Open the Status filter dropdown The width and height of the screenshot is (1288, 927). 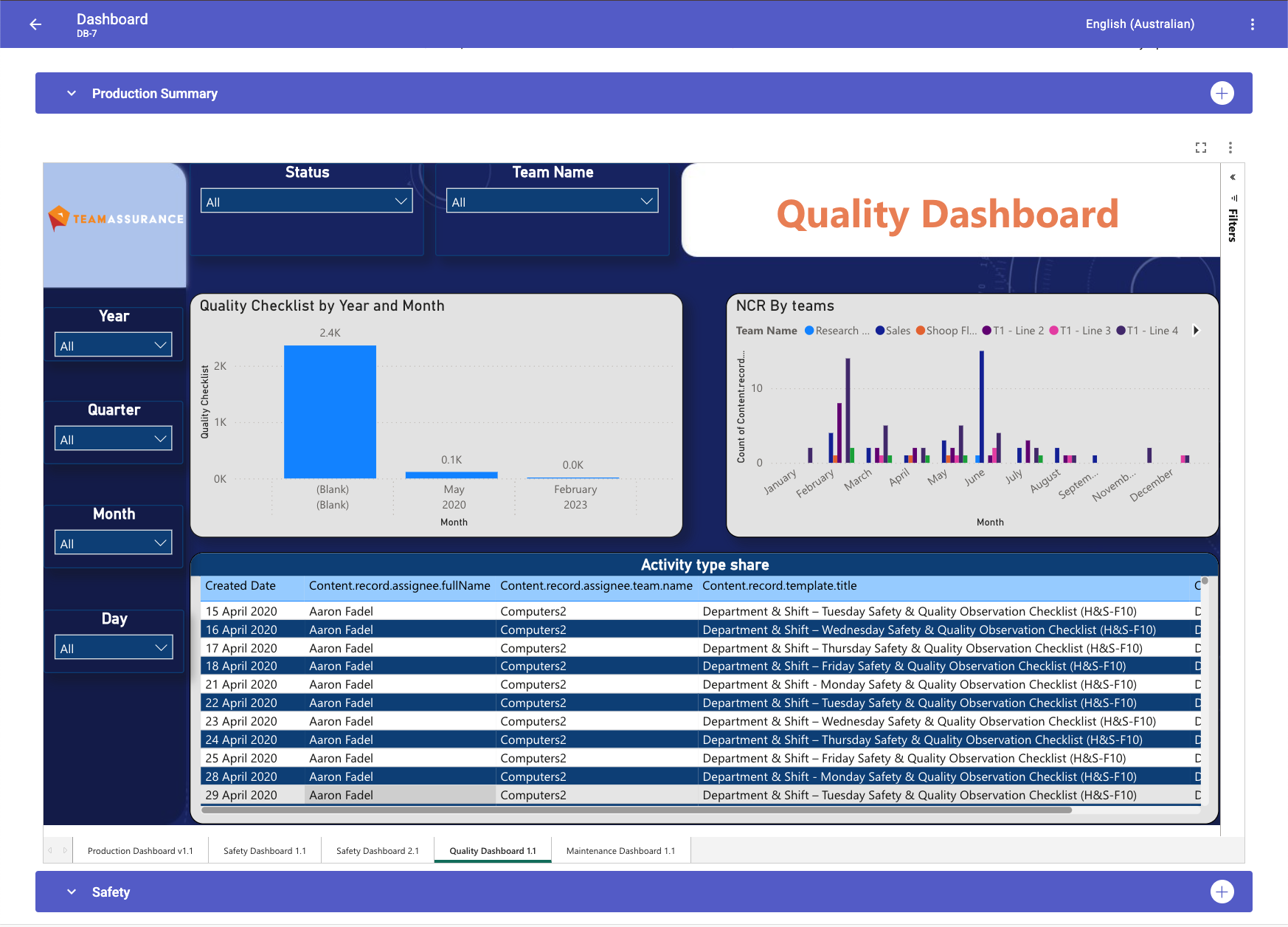pyautogui.click(x=306, y=201)
